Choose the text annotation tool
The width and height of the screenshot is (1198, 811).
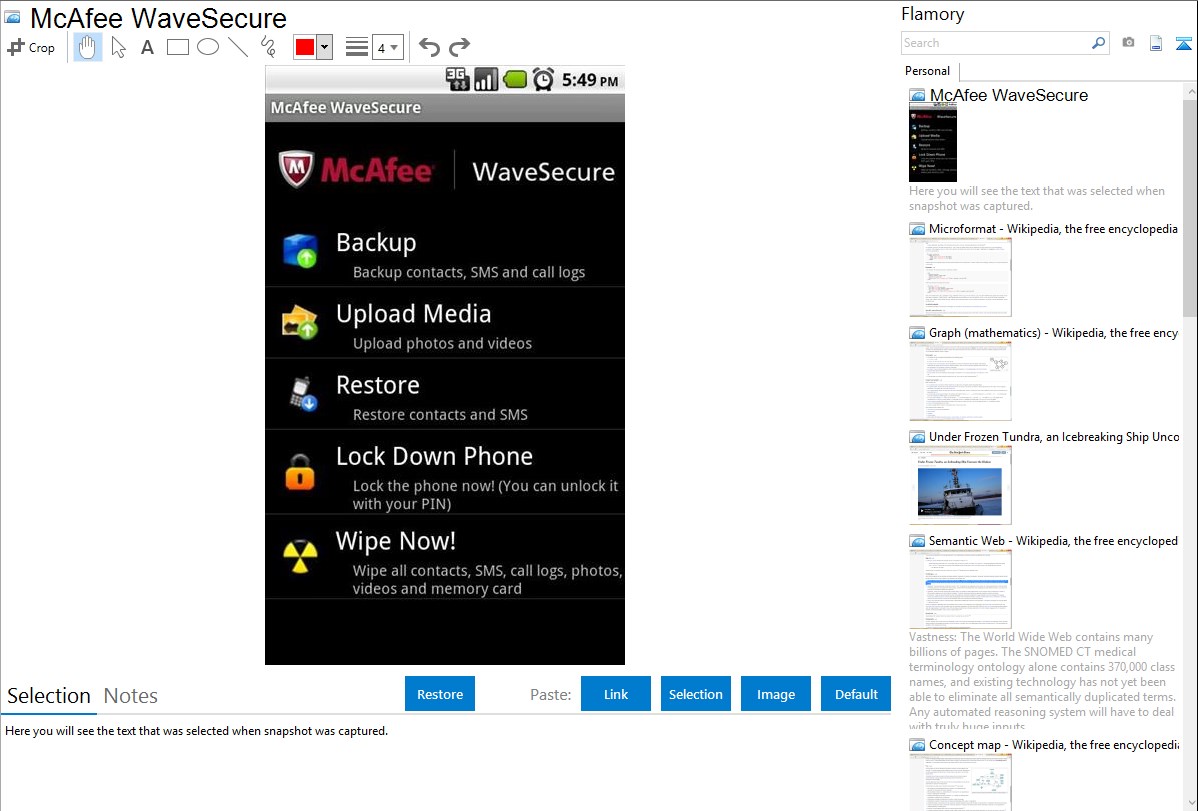tap(147, 47)
